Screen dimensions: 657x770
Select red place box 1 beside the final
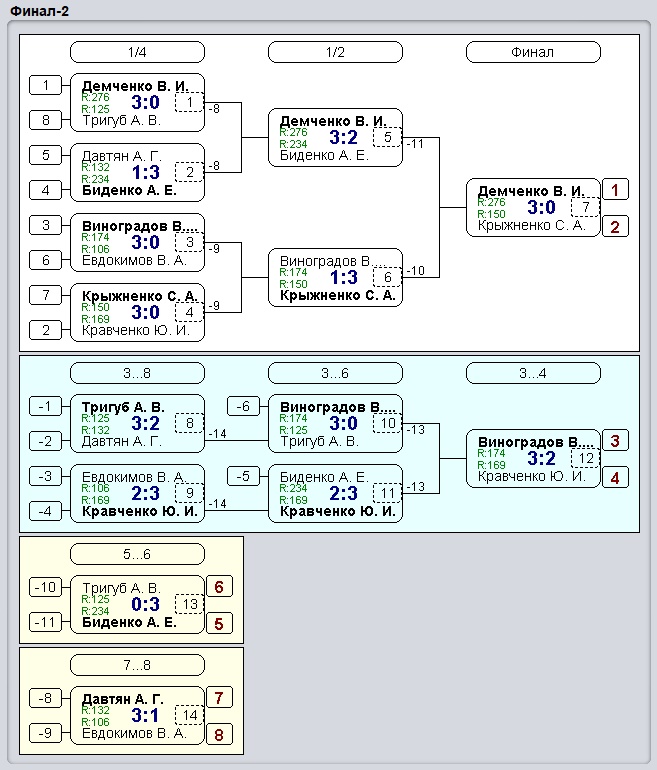[615, 190]
